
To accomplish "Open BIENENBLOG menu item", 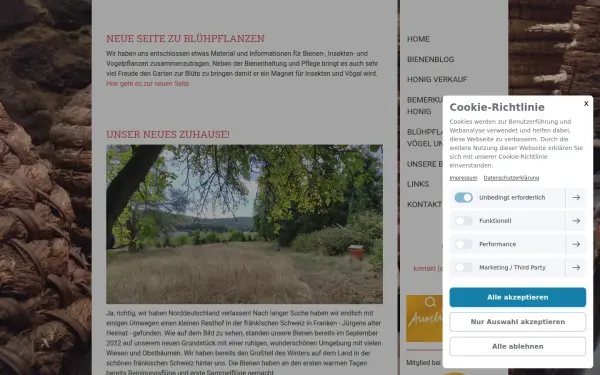I will (x=430, y=59).
